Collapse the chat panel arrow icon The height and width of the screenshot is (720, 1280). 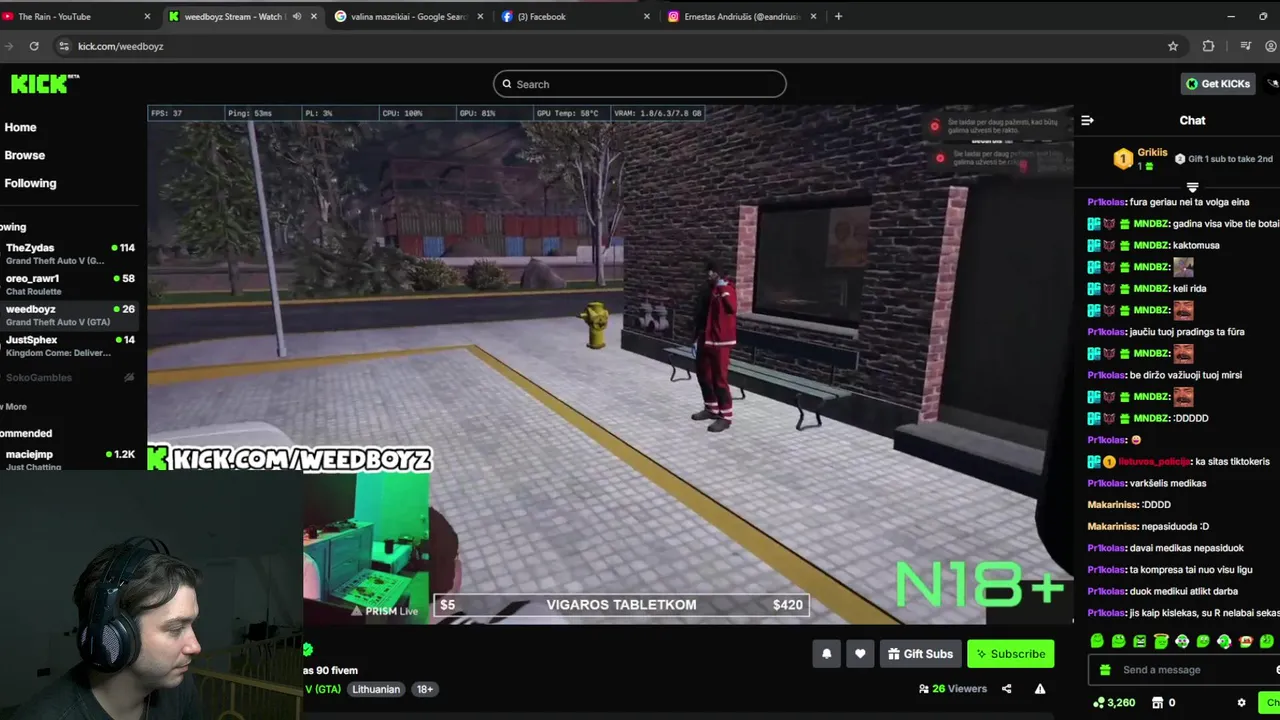[x=1087, y=120]
